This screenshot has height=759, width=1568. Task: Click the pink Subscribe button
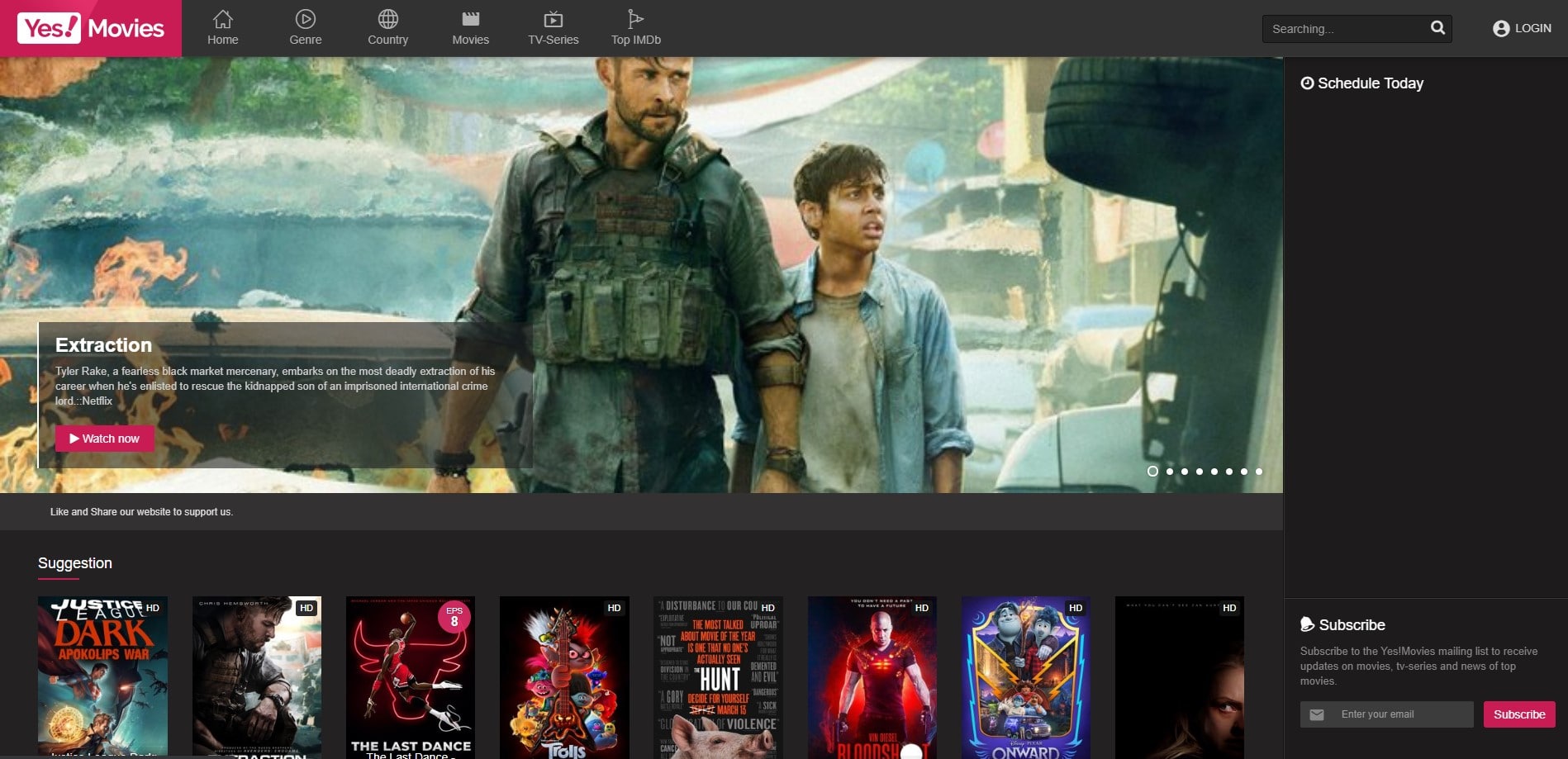[1519, 714]
